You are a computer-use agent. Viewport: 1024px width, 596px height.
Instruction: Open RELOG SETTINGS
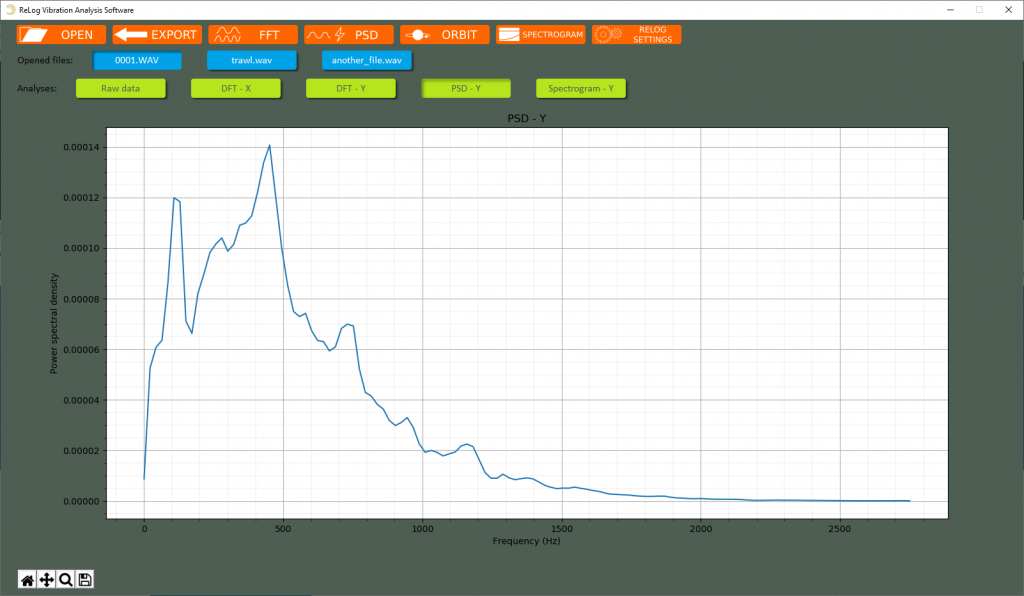[x=637, y=35]
